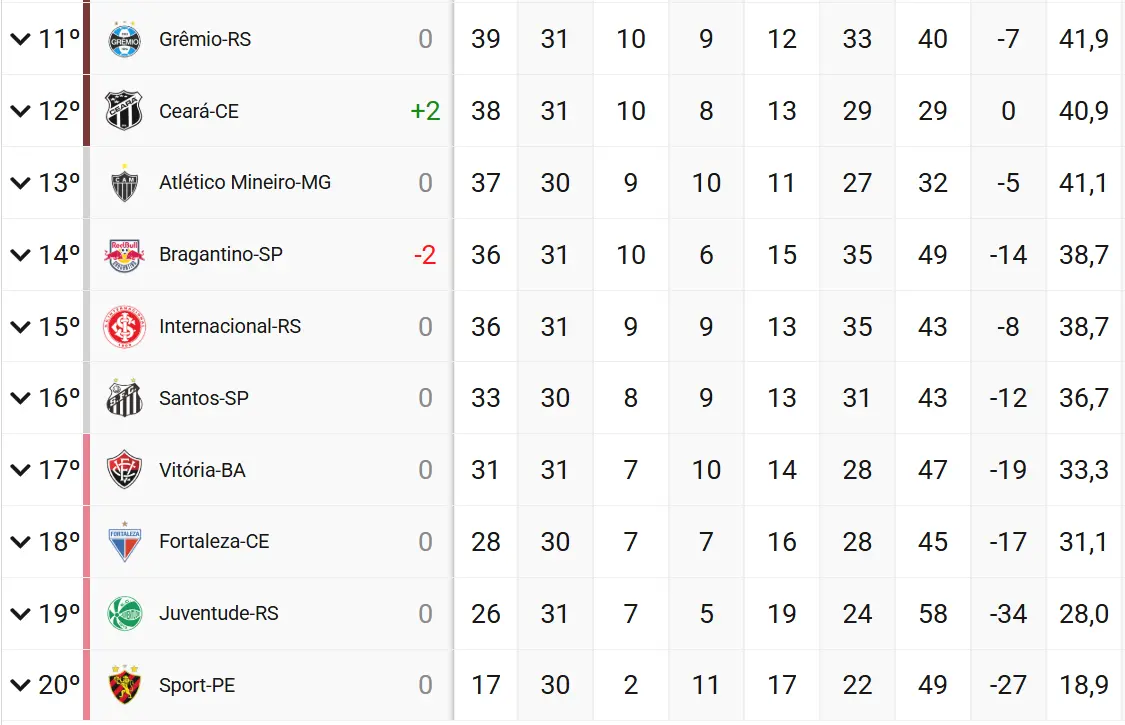Click the Santos-SP team badge
The image size is (1125, 725).
click(125, 398)
